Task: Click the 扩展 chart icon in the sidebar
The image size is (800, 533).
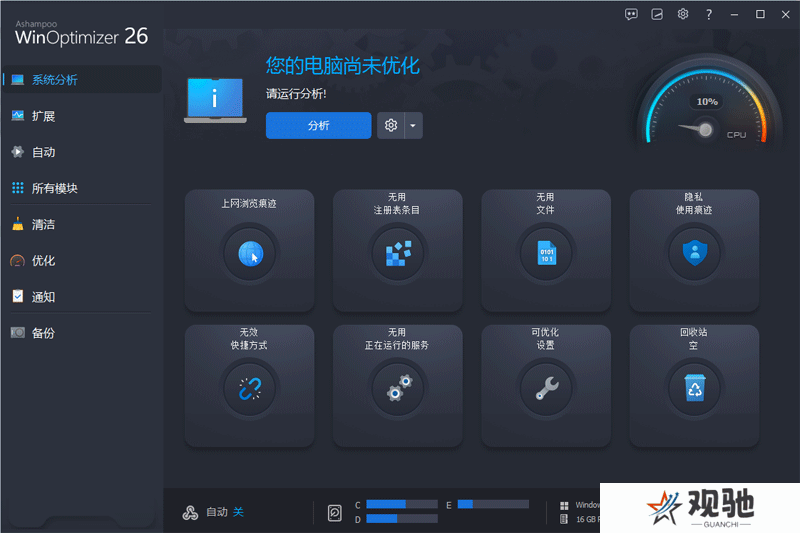Action: 18,116
